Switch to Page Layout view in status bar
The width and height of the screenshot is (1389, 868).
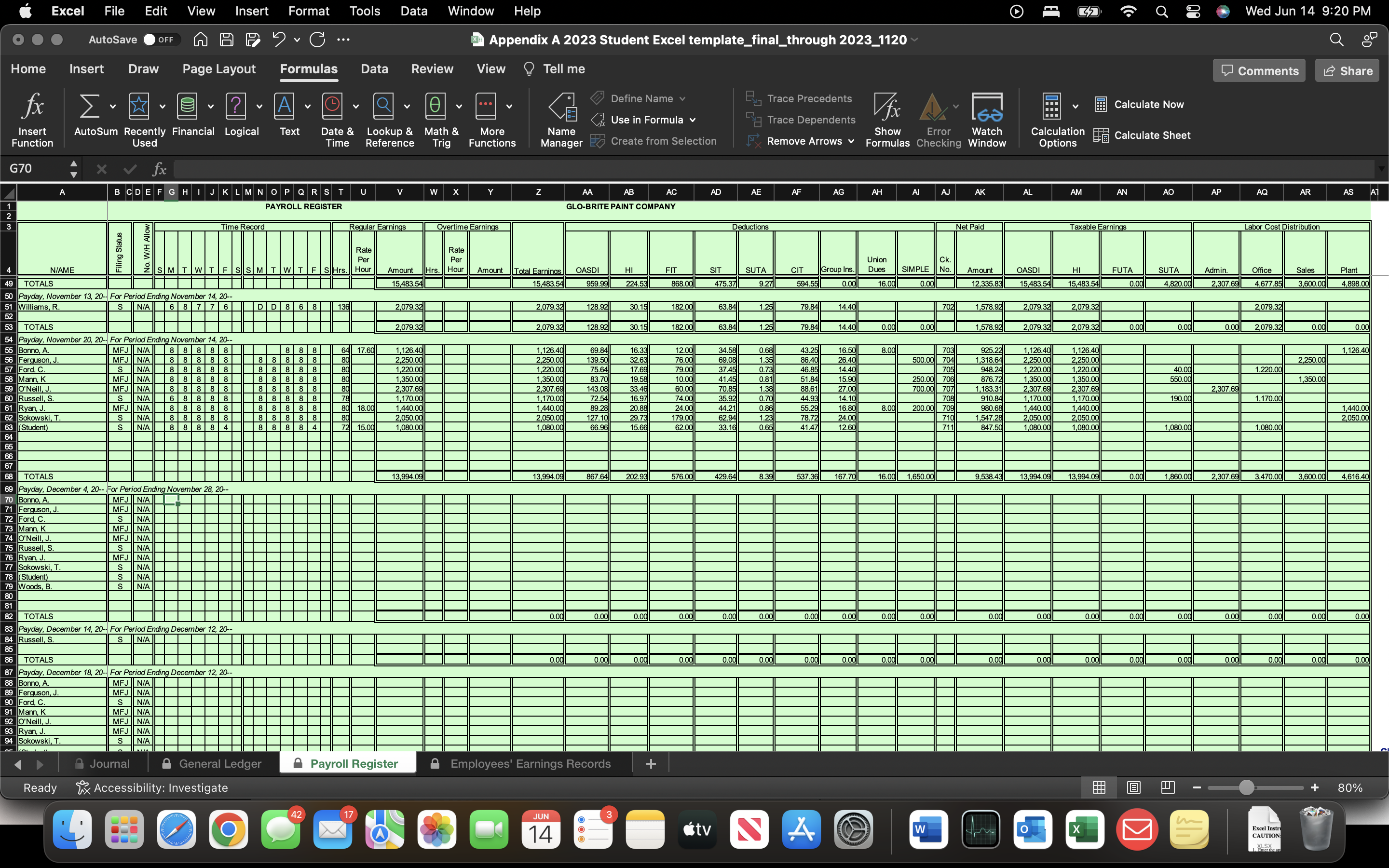(x=1133, y=787)
